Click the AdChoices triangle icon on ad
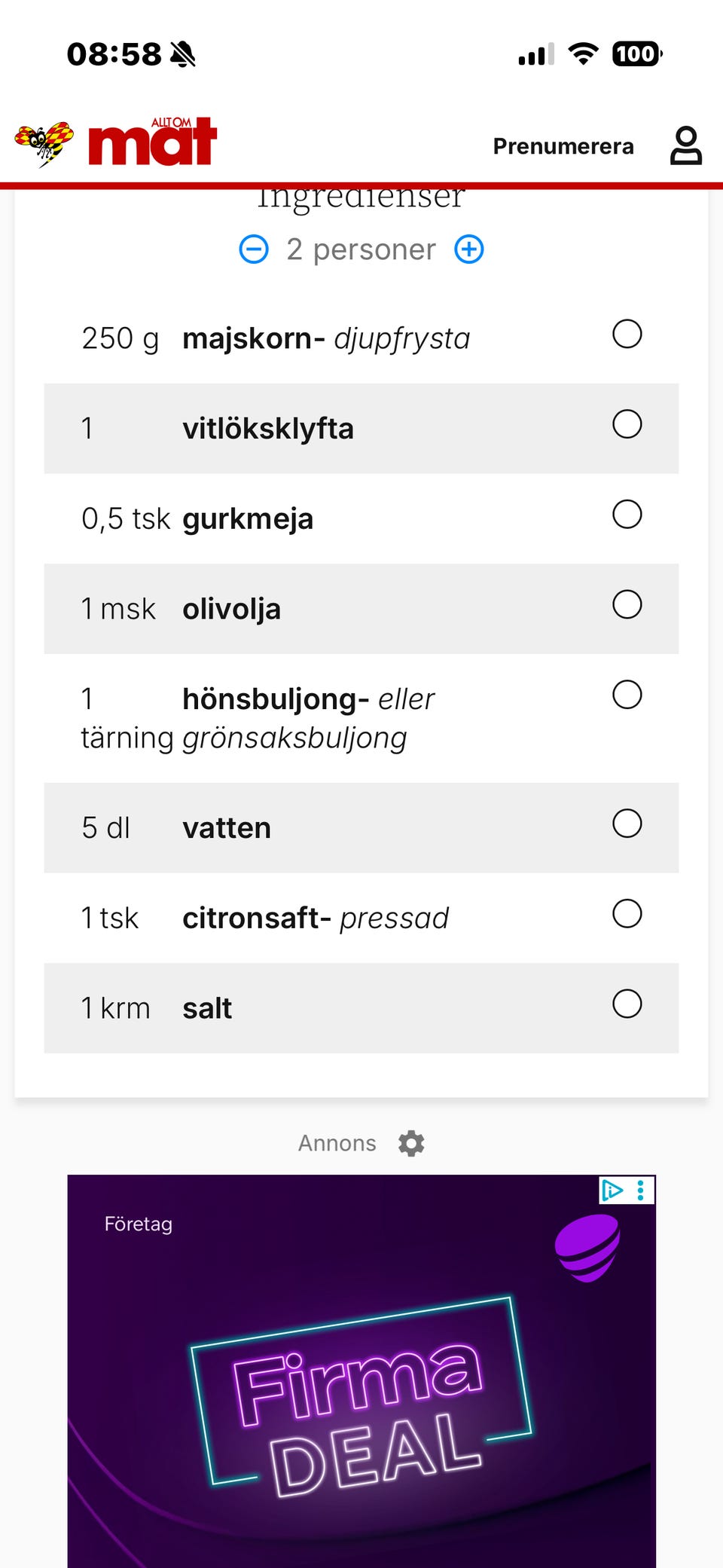This screenshot has height=1568, width=723. tap(612, 1190)
